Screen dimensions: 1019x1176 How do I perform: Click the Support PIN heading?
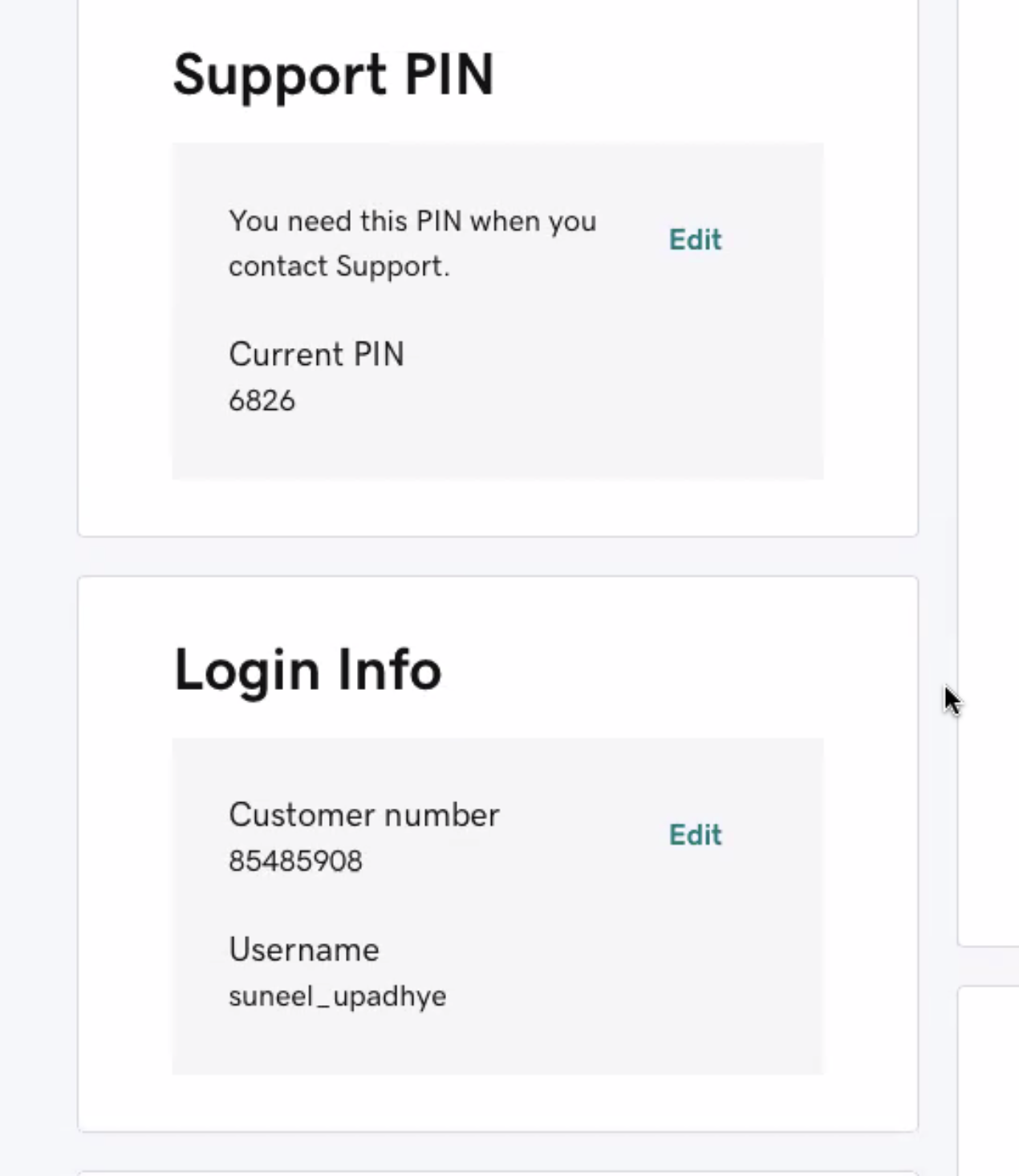tap(333, 75)
